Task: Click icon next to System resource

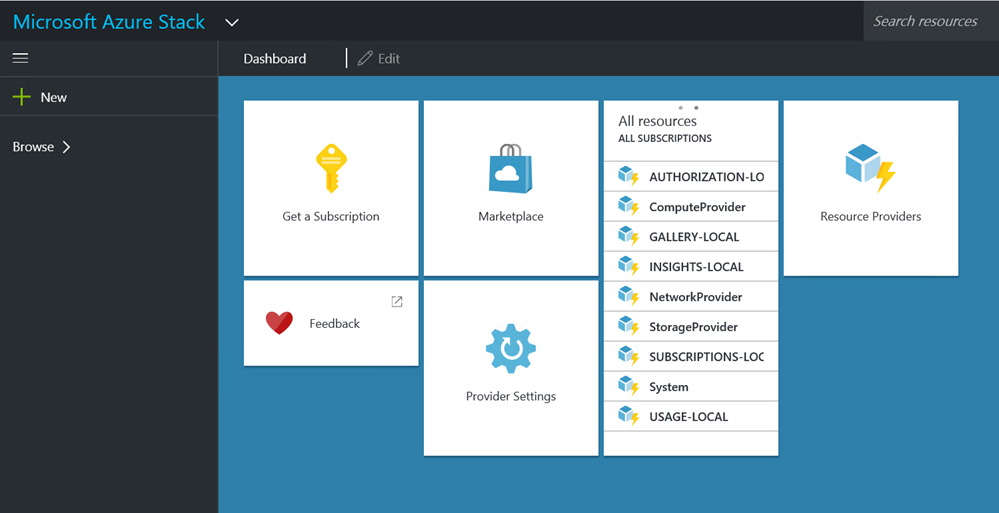Action: [629, 386]
